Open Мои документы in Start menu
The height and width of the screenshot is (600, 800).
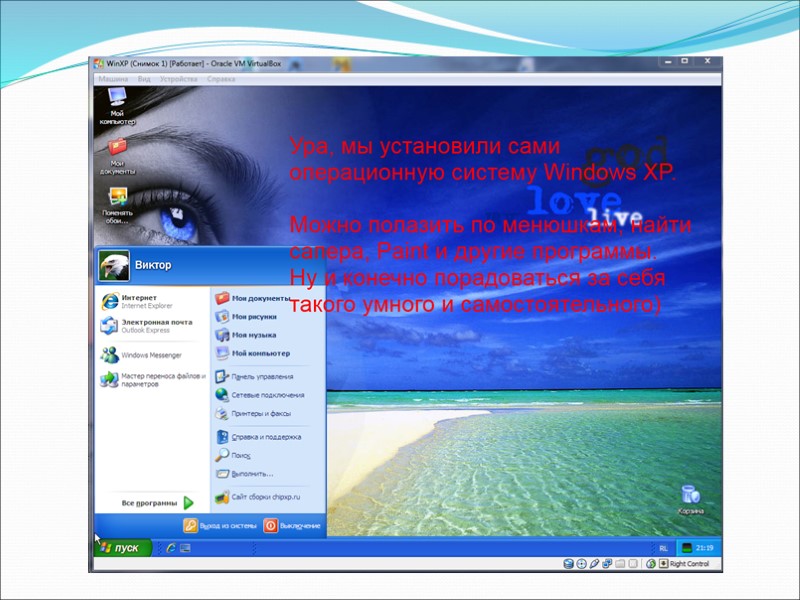point(253,298)
